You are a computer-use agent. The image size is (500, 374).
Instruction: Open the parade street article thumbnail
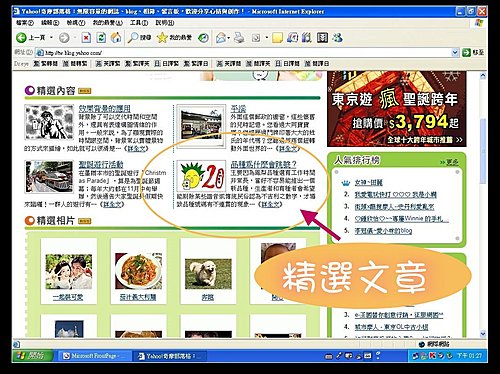click(49, 177)
